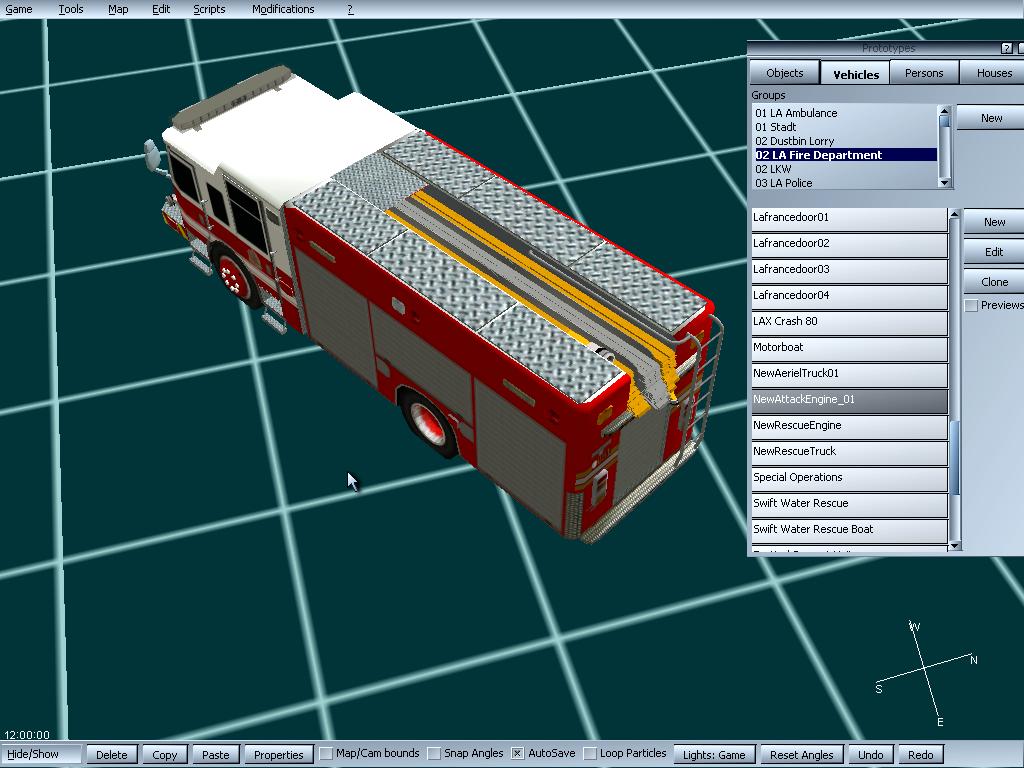
Task: Open the Edit menu
Action: 161,9
